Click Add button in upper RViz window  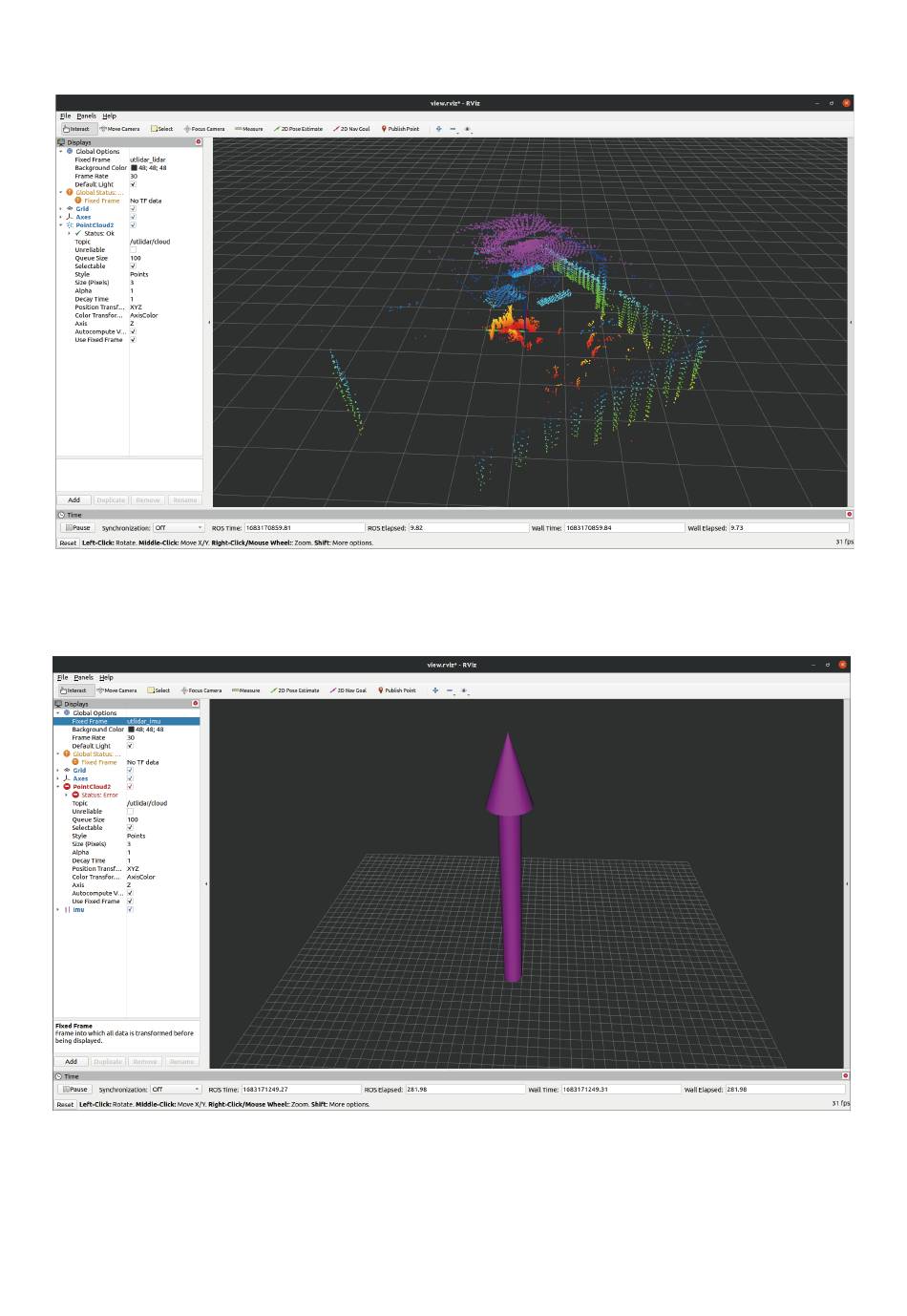point(74,500)
